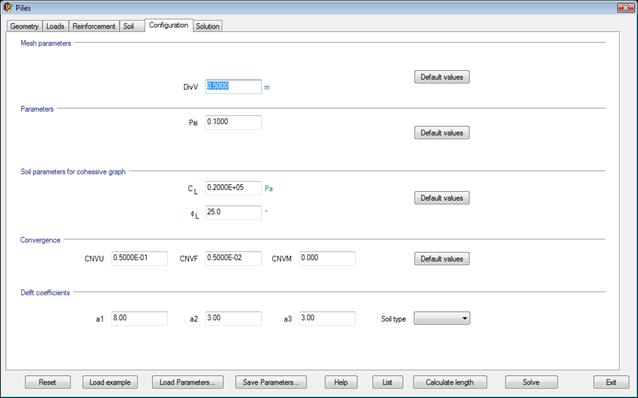Click Save Parameters button
638x398 pixels.
[271, 382]
